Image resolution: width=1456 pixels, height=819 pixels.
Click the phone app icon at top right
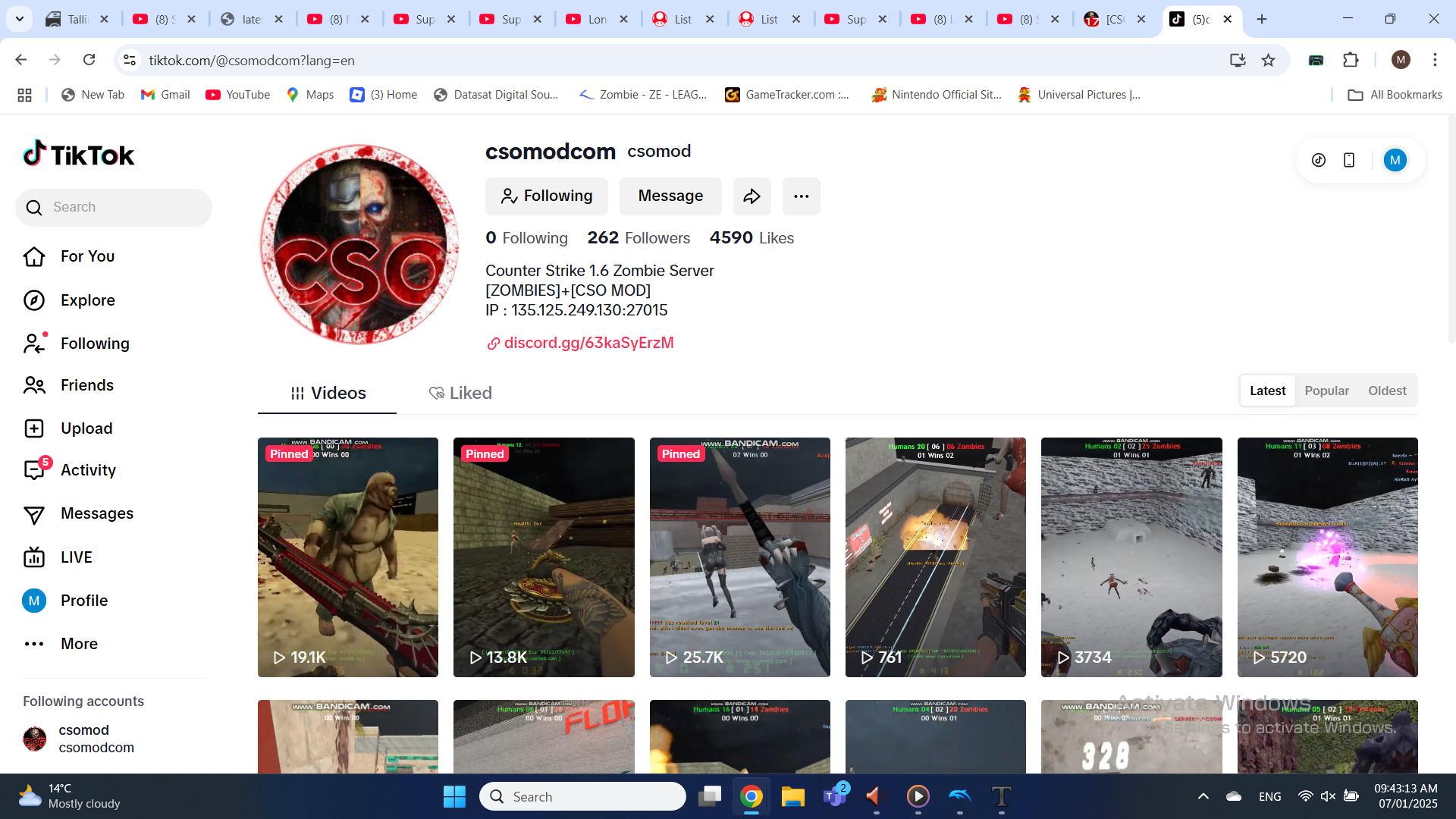1349,160
